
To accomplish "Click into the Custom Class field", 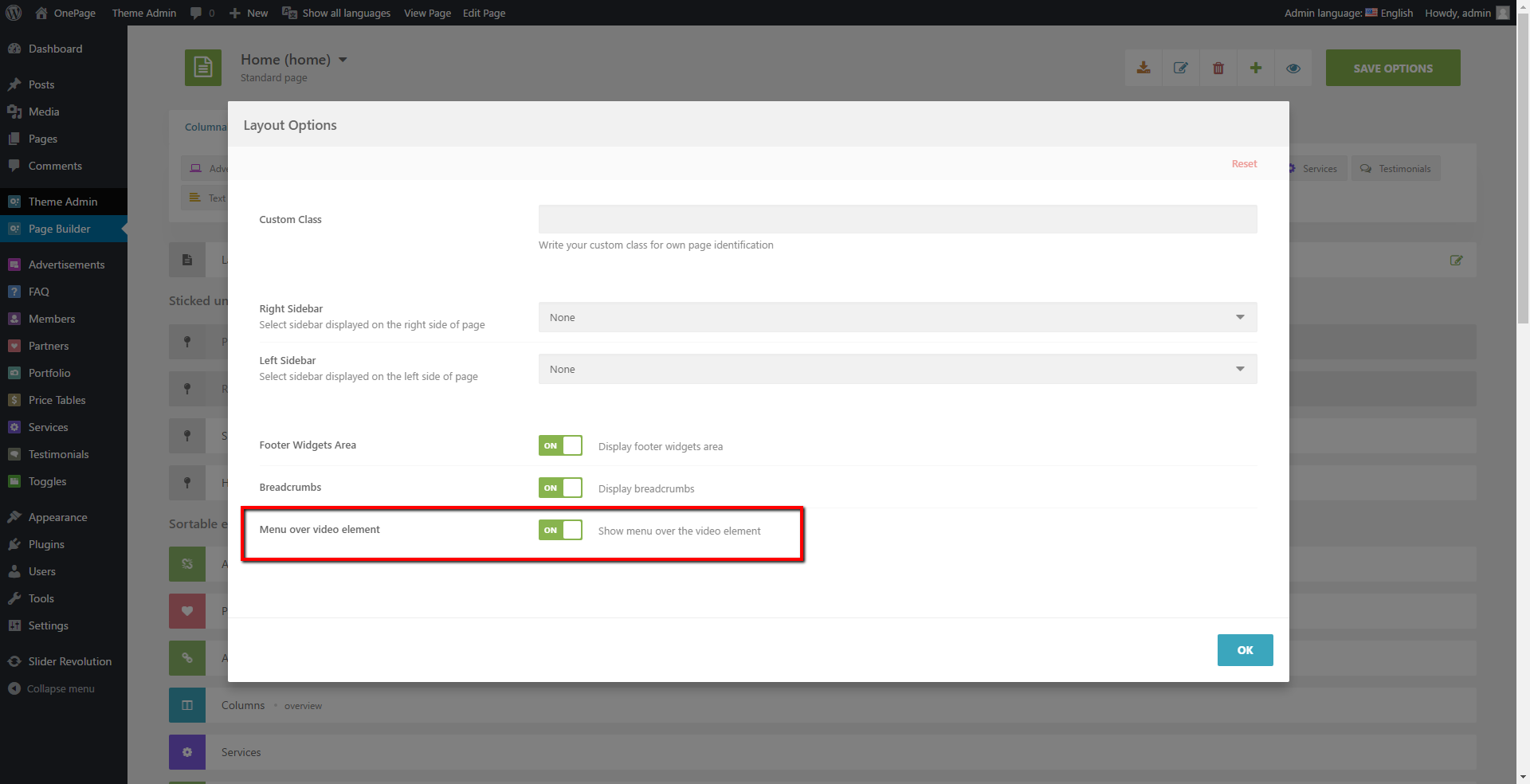I will click(x=897, y=219).
